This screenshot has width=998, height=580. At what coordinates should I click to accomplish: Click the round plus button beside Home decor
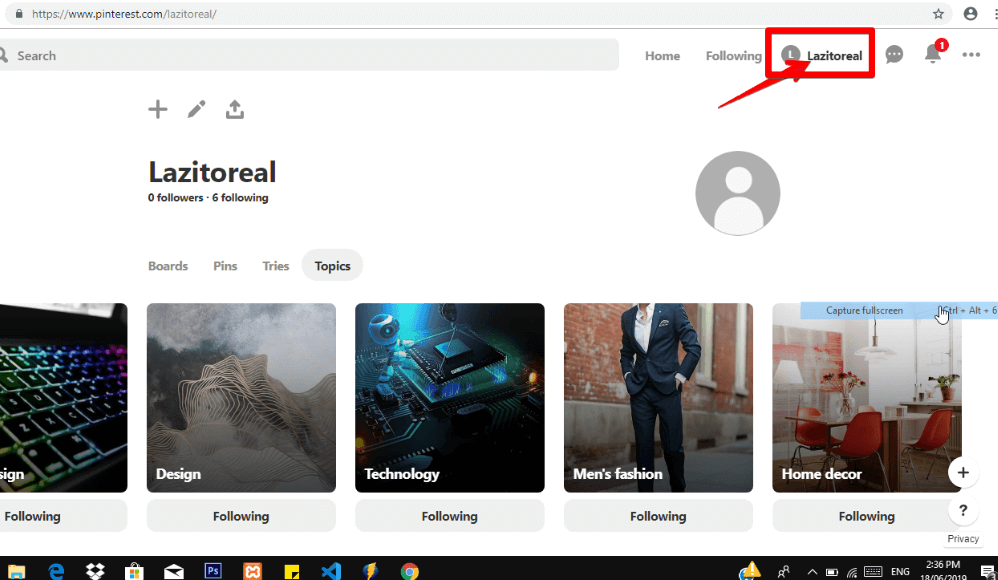tap(963, 472)
